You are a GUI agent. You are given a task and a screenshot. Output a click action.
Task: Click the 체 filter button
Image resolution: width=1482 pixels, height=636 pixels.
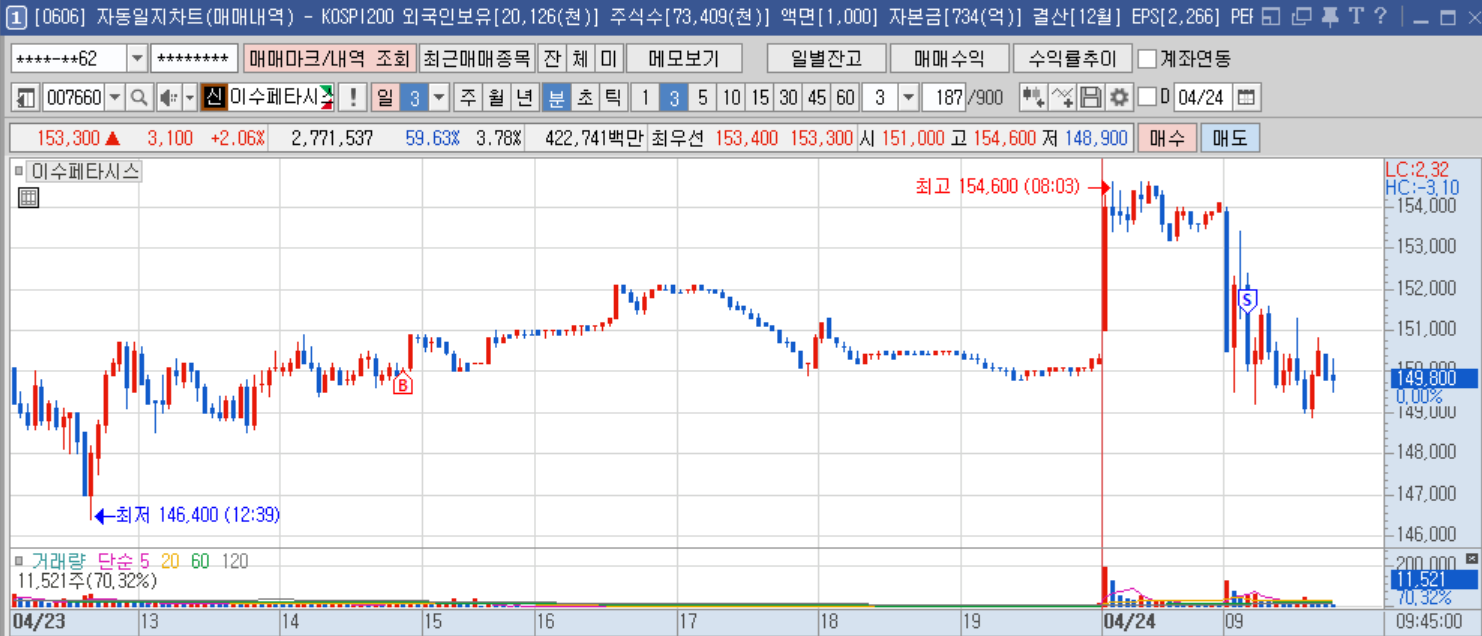[580, 59]
